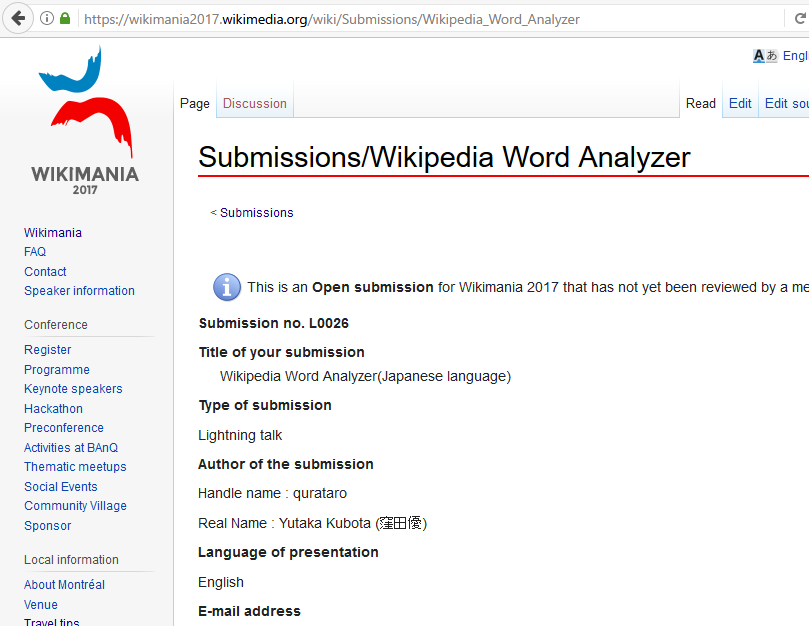
Task: Click the Local information sidebar heading
Action: coord(71,560)
